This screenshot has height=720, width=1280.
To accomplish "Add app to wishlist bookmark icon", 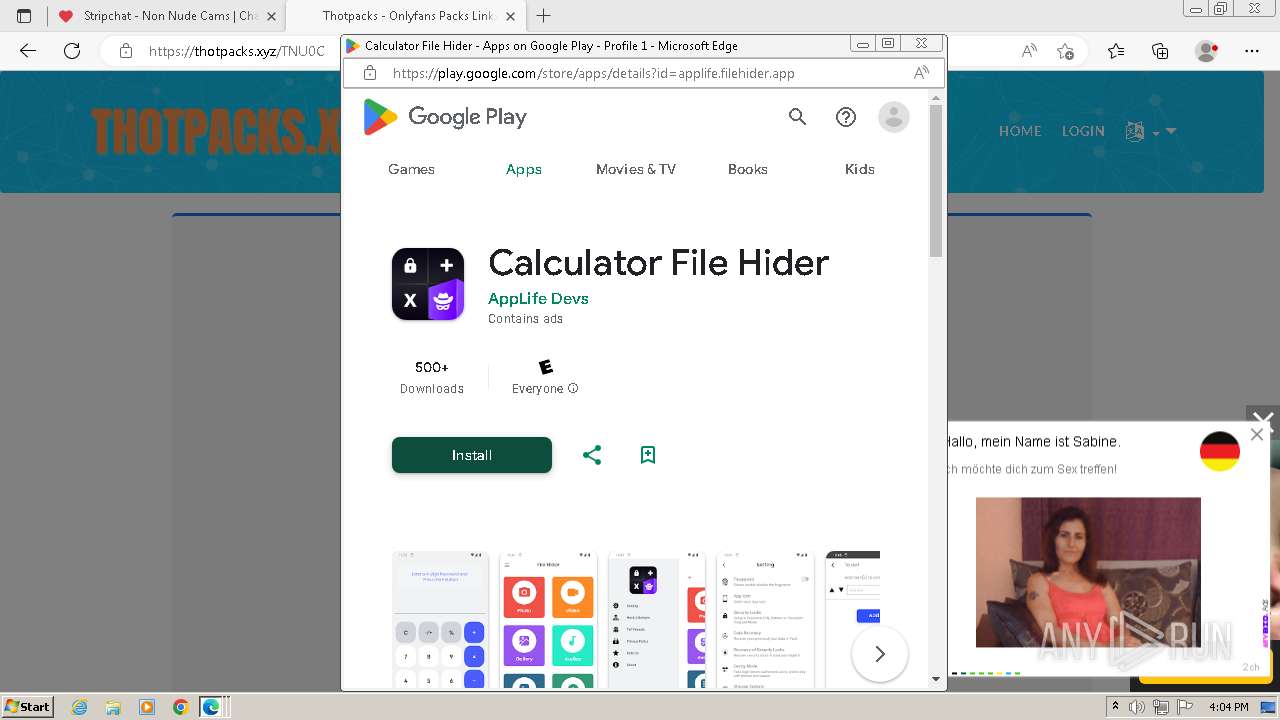I will coord(648,455).
